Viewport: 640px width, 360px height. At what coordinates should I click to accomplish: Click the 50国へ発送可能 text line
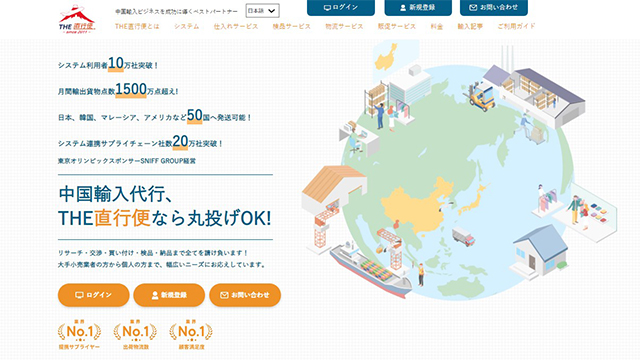pos(155,116)
